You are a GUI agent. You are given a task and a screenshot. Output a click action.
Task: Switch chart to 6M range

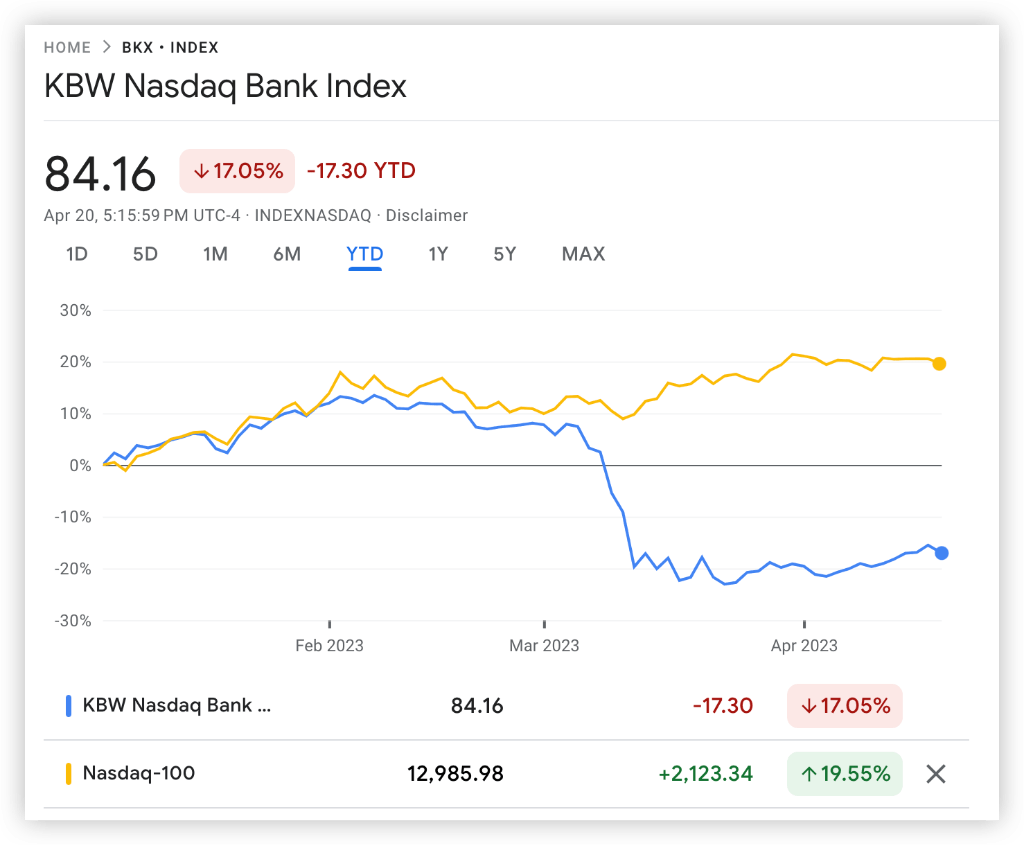286,254
